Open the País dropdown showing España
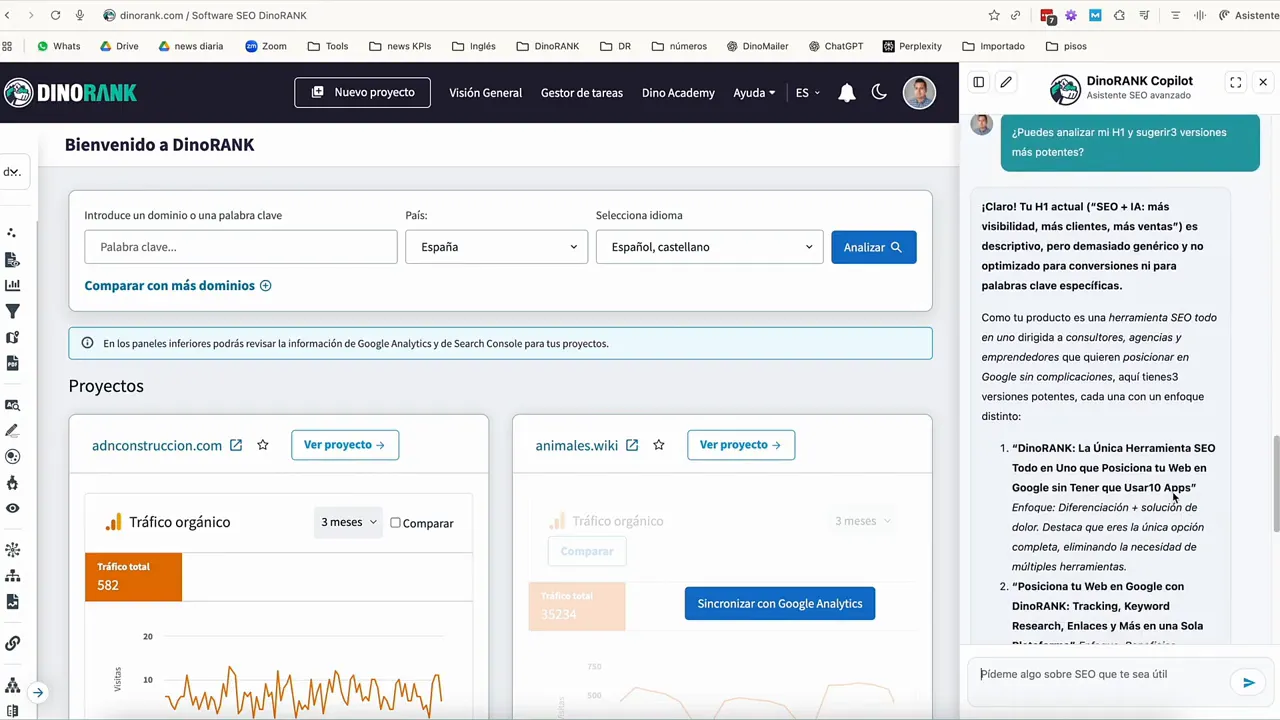Viewport: 1280px width, 720px height. point(497,247)
